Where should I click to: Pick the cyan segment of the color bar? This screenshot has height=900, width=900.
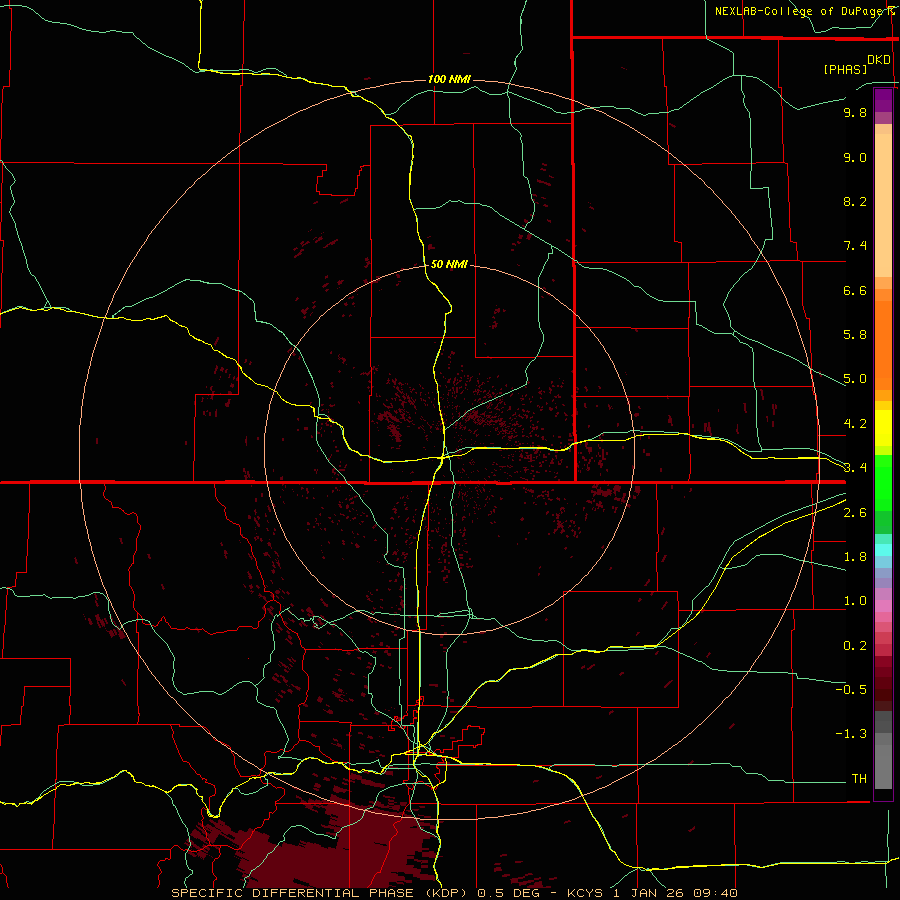(883, 550)
